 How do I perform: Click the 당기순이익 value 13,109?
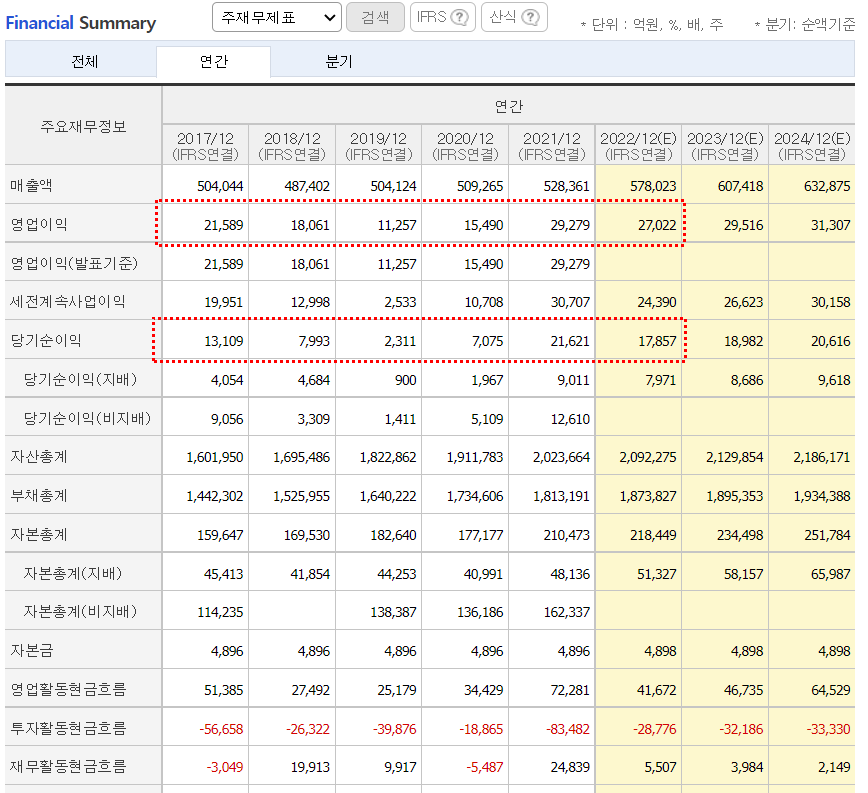tap(224, 341)
